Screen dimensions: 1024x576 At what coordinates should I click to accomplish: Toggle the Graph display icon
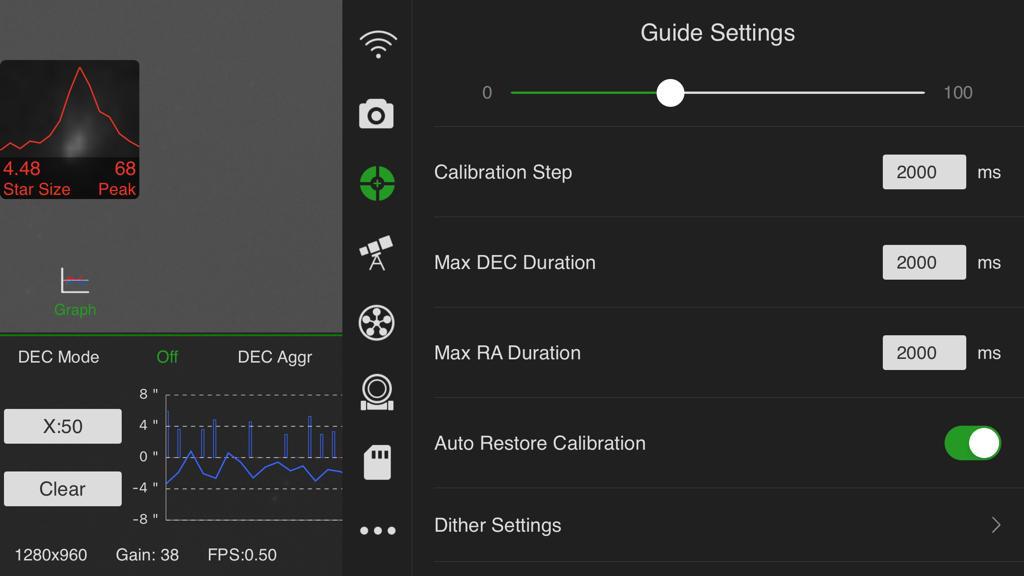pyautogui.click(x=75, y=290)
